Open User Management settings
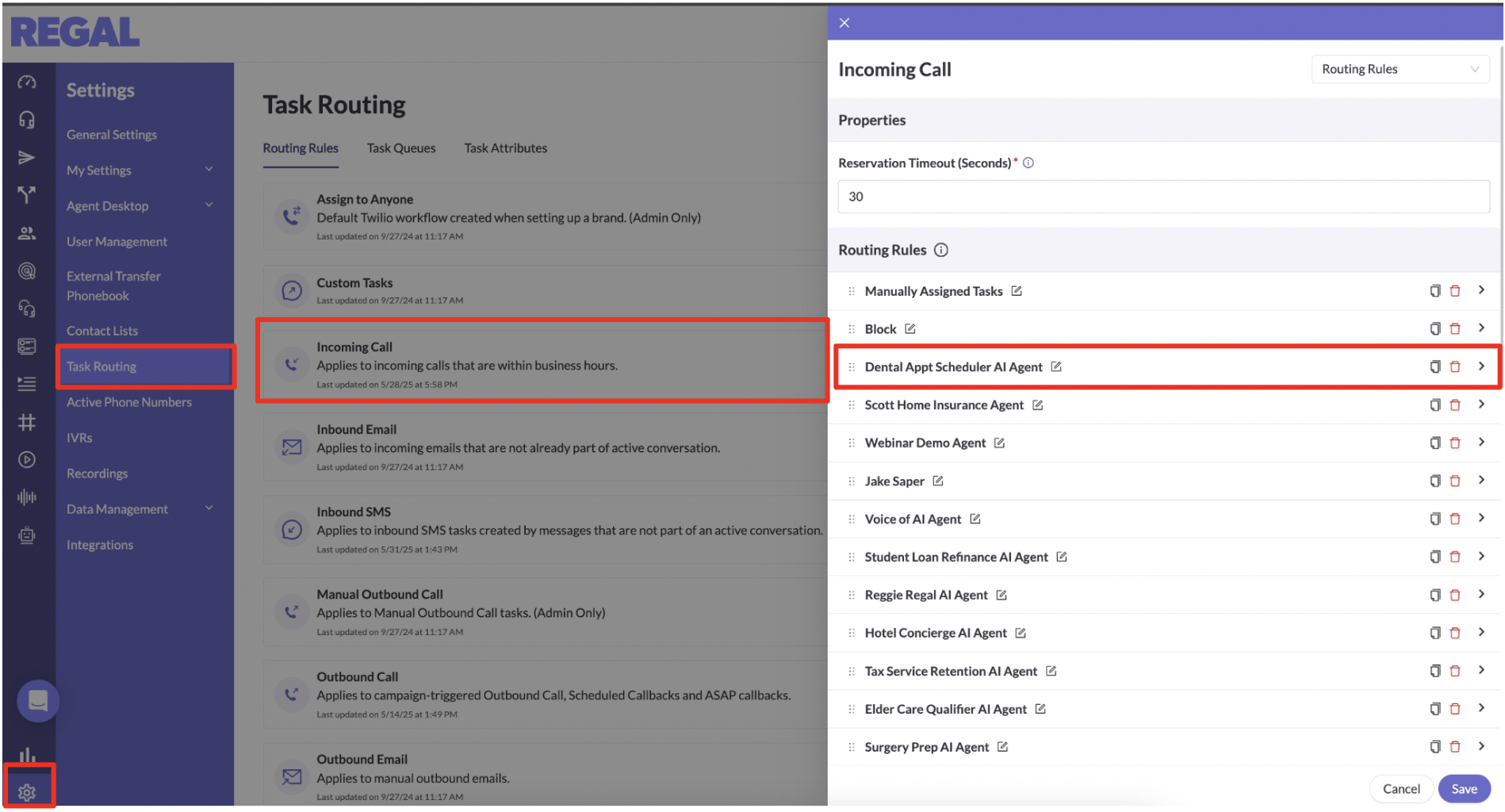Screen dimensions: 1505x812 [x=117, y=242]
